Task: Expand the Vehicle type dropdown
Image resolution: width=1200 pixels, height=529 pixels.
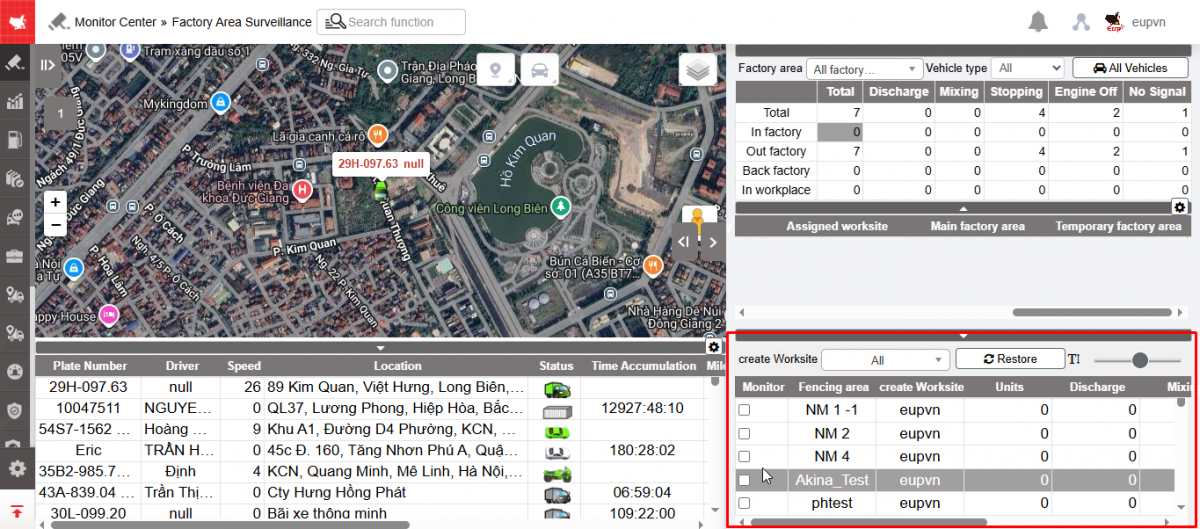Action: coord(1029,68)
